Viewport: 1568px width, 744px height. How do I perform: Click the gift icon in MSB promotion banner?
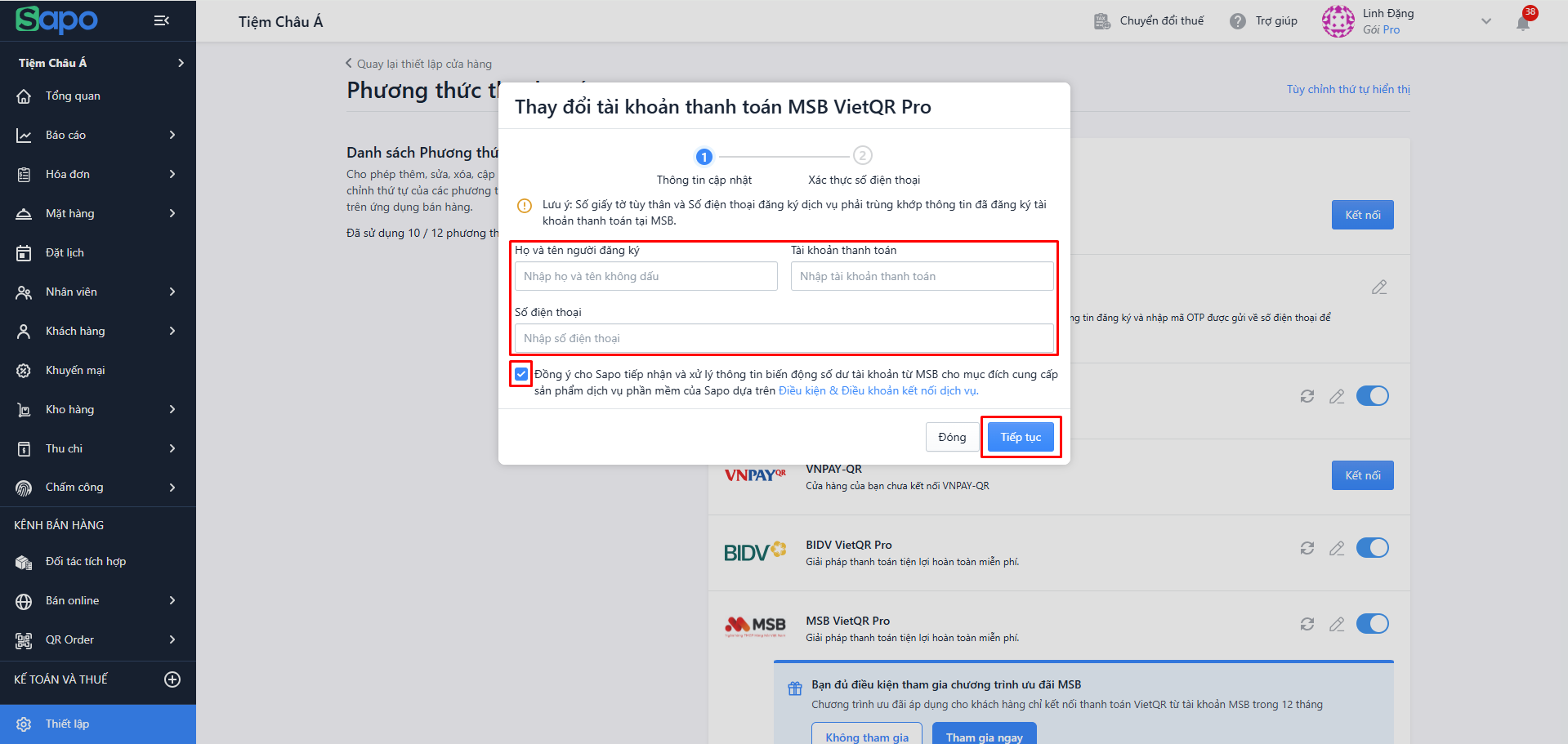tap(795, 688)
